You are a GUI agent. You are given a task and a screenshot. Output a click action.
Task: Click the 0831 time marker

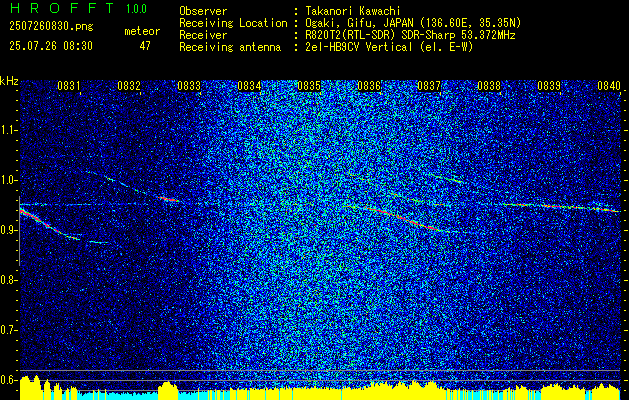click(69, 86)
